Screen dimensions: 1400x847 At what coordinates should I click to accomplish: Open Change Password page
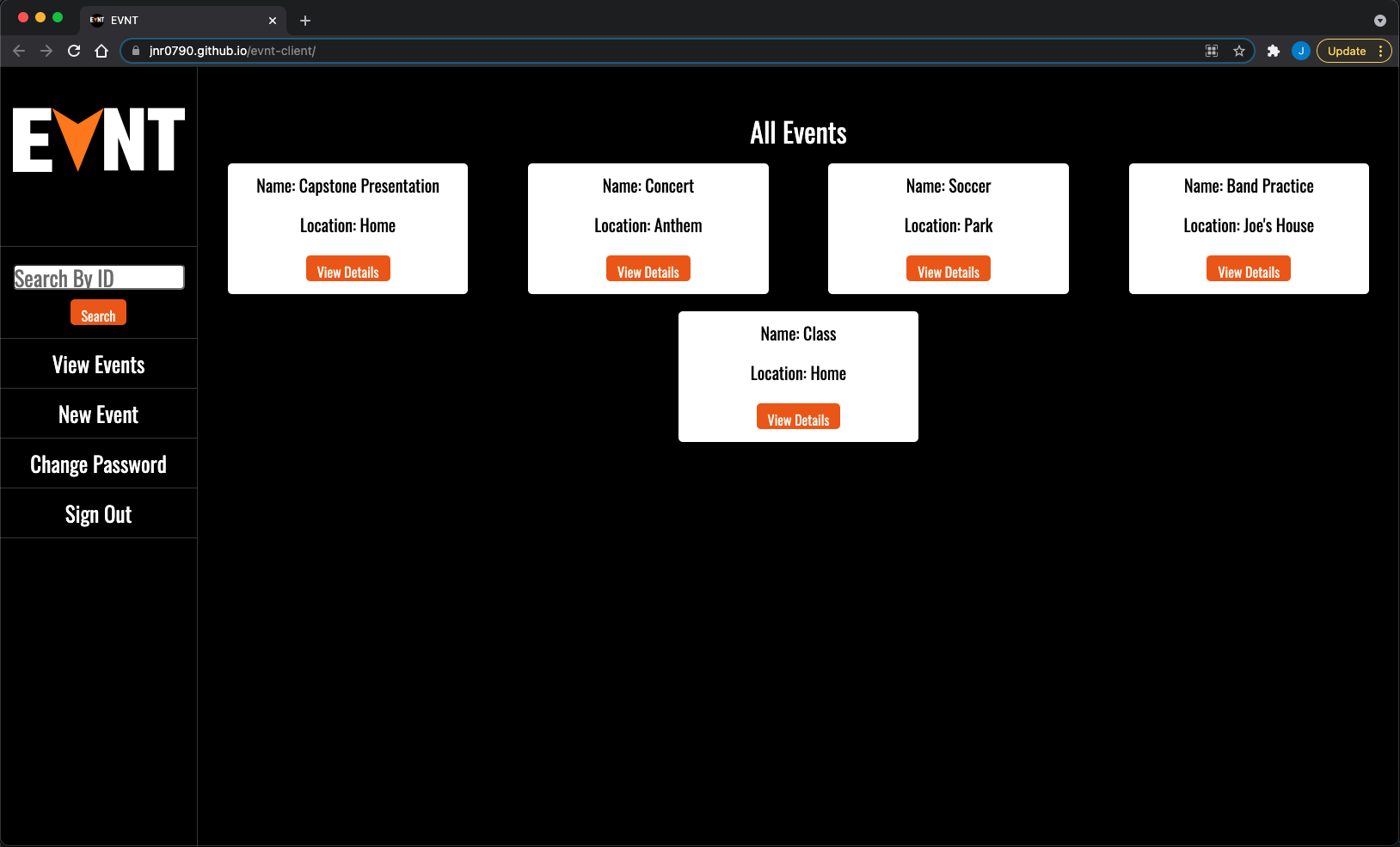point(99,463)
